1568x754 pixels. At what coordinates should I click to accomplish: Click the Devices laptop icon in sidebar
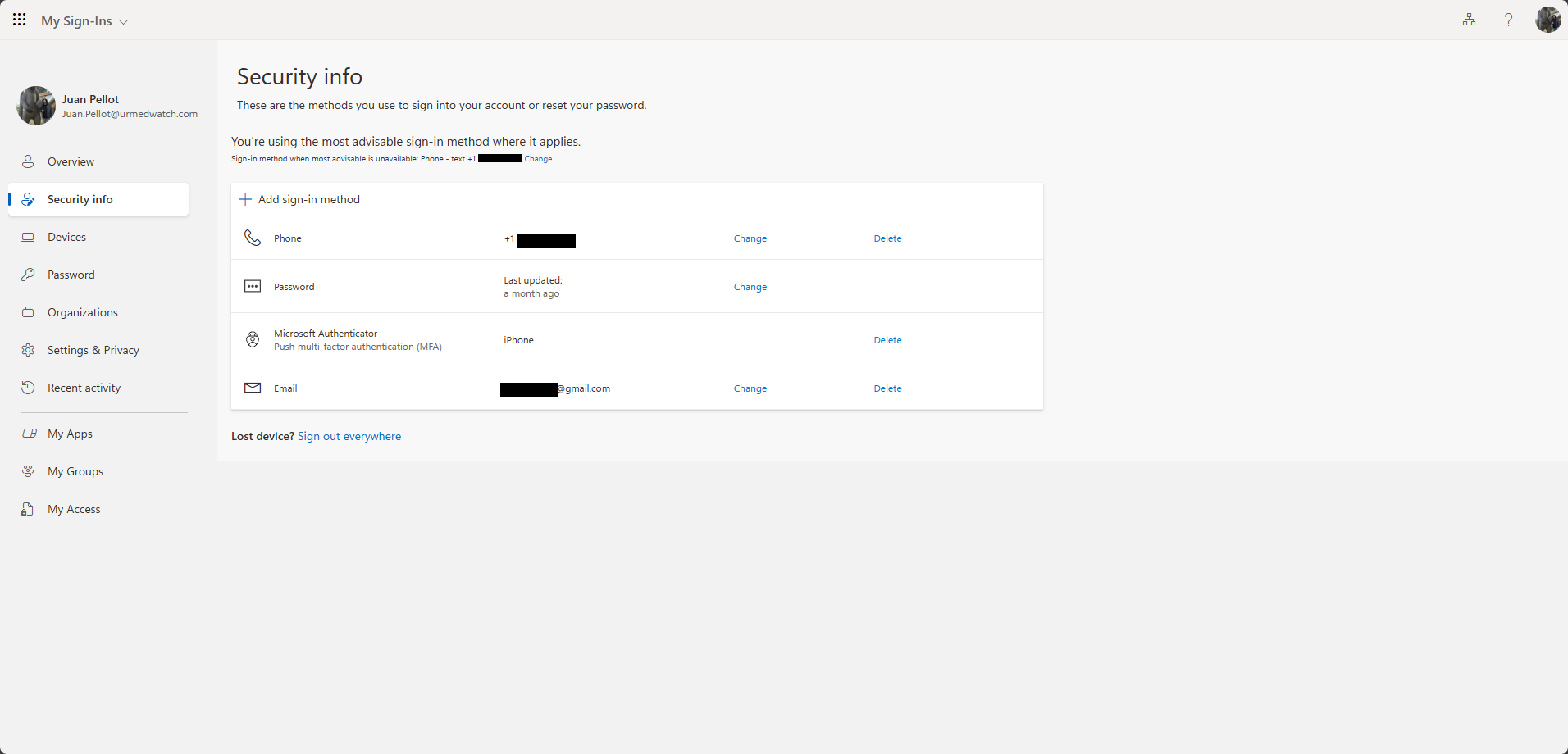coord(28,237)
